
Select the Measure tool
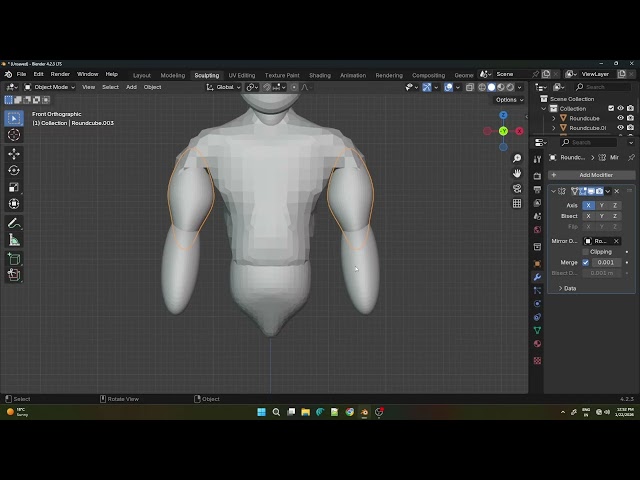pyautogui.click(x=14, y=240)
